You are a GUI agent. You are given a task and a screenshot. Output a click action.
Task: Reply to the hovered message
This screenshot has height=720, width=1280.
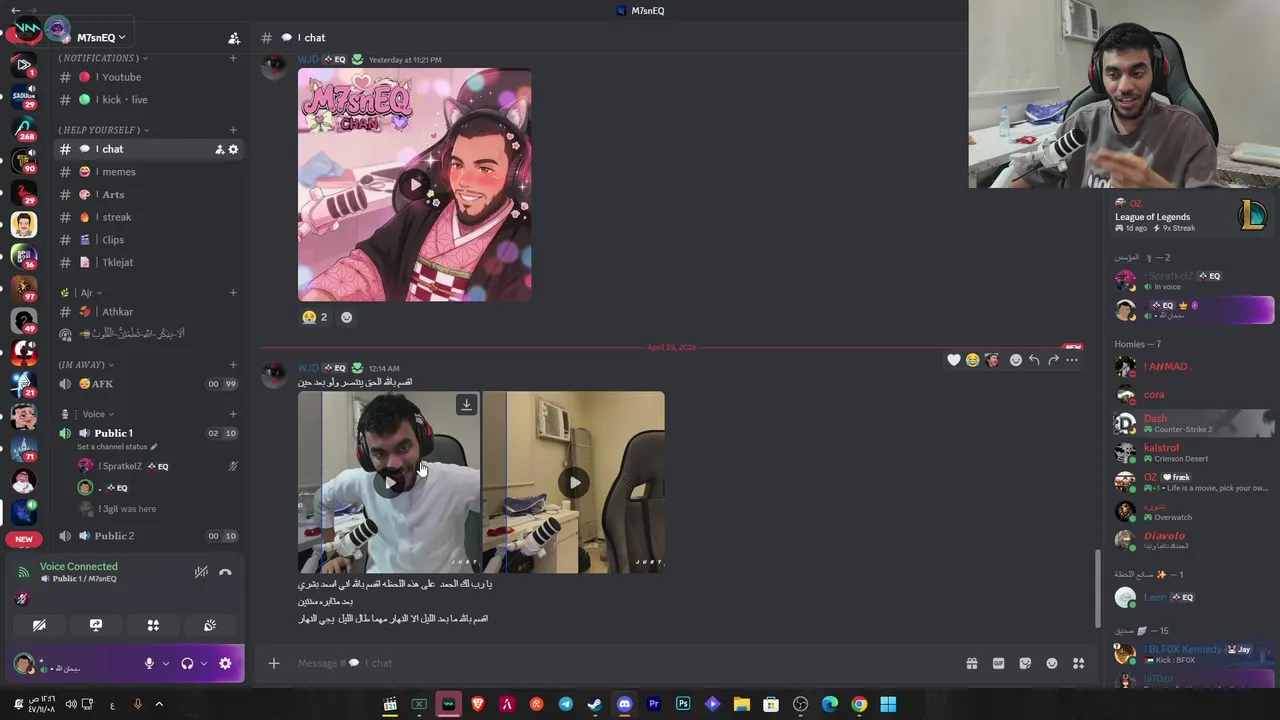tap(1034, 360)
